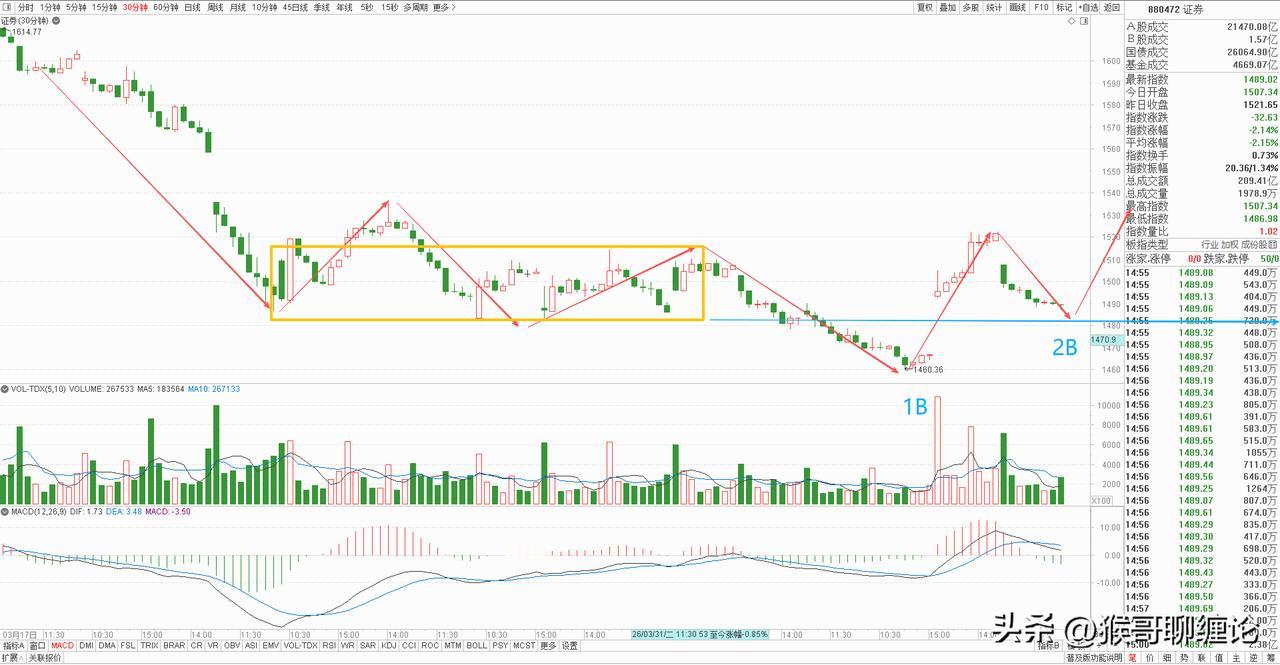Viewport: 1280px width, 665px height.
Task: Select the KDJ indicator
Action: (x=389, y=645)
